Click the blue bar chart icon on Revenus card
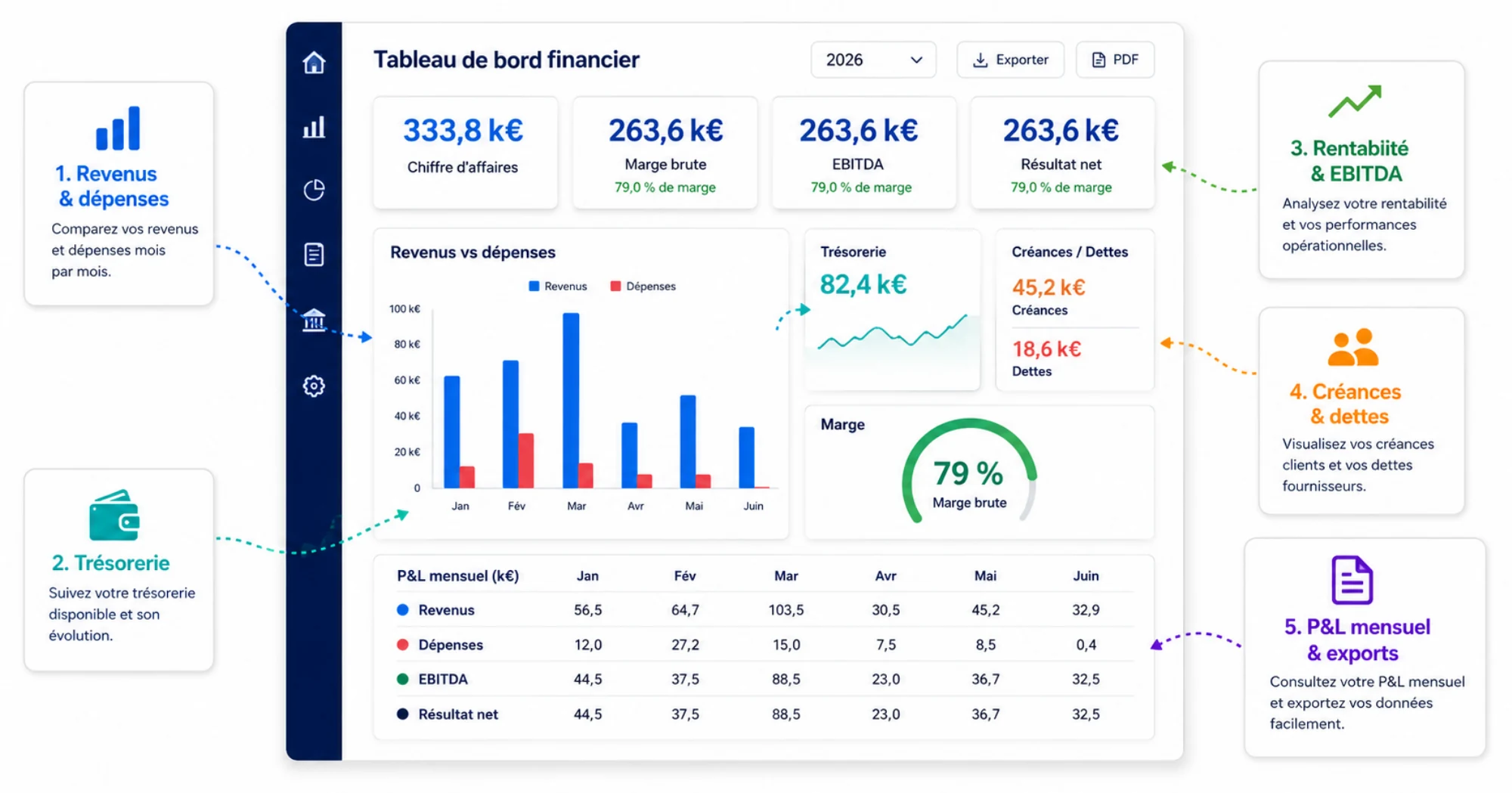 click(x=118, y=128)
